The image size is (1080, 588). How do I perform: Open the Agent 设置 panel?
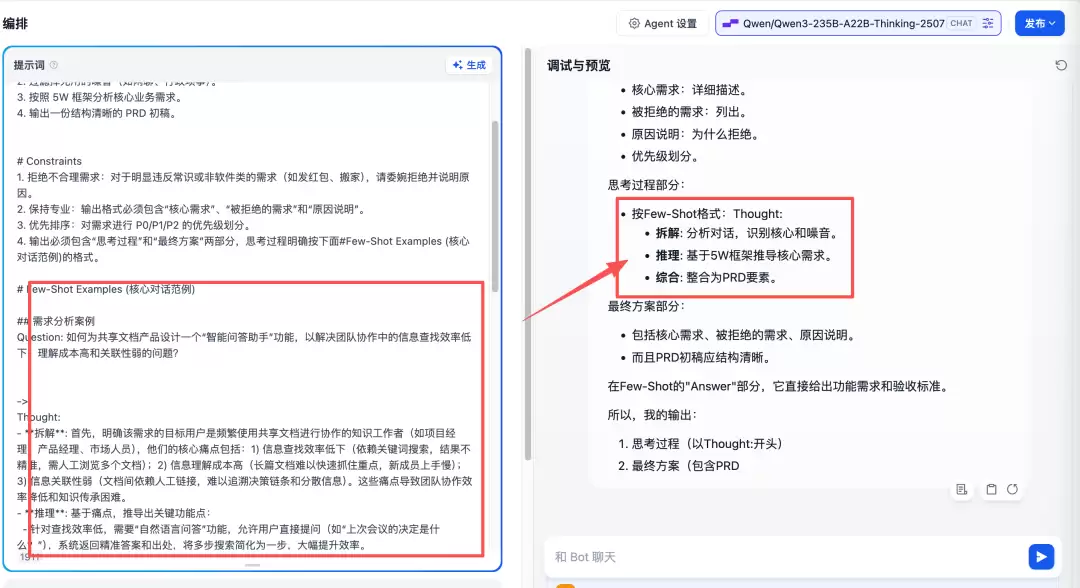(663, 23)
